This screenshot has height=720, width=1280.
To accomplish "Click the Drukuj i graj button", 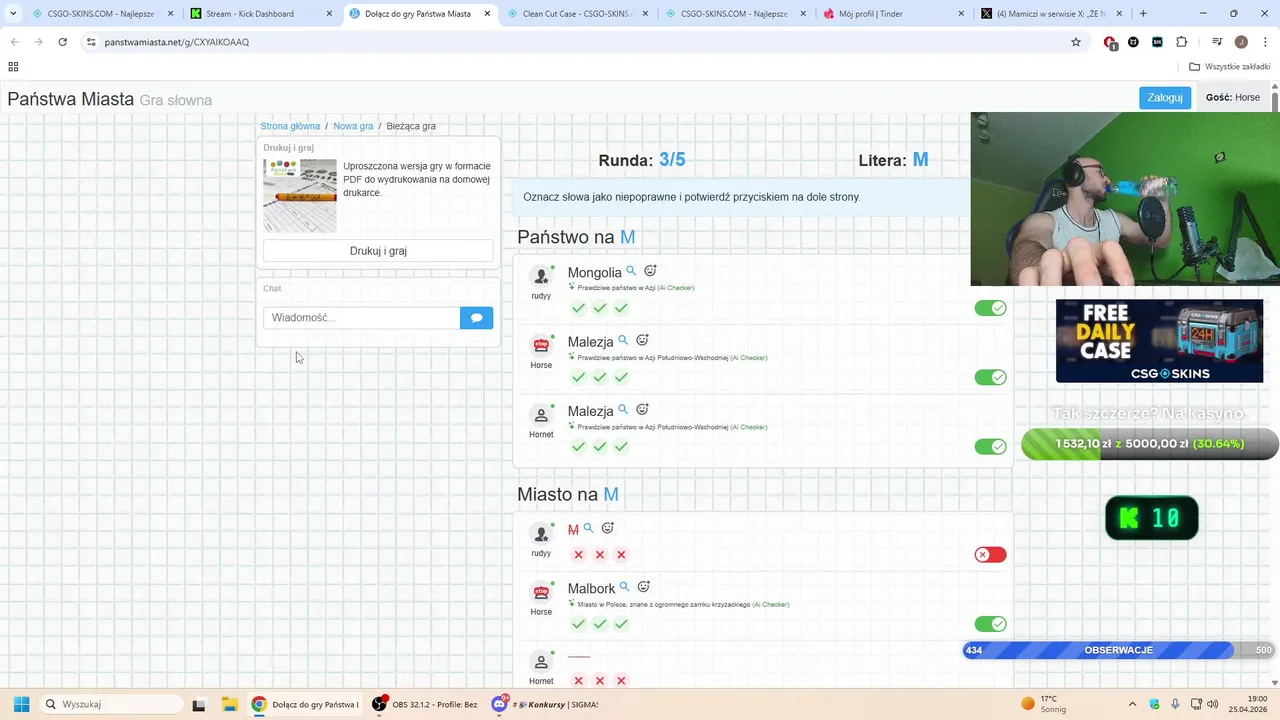I will [x=378, y=251].
